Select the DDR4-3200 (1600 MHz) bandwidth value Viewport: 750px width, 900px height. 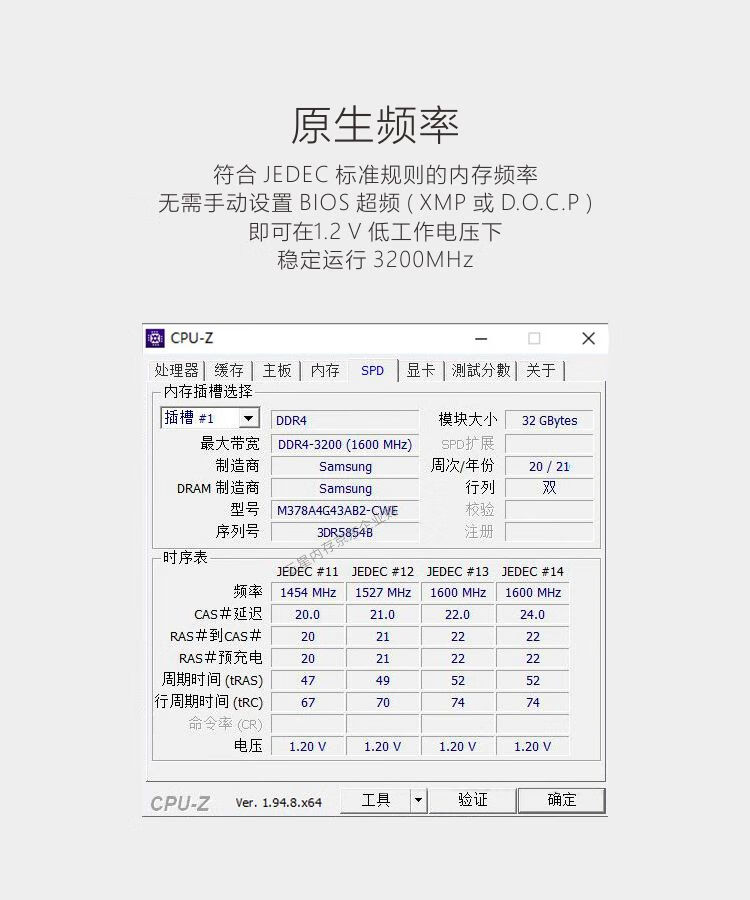click(x=345, y=444)
